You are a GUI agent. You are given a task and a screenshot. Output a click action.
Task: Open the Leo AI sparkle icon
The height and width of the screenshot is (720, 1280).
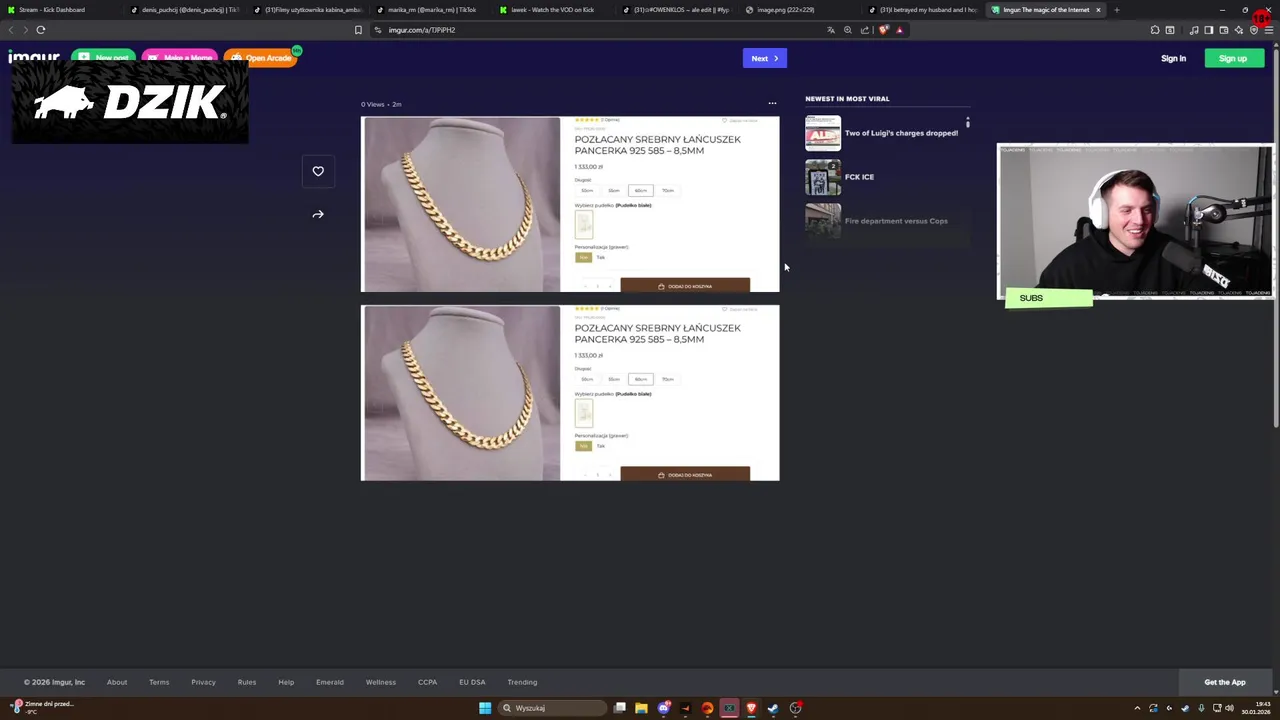tap(1239, 30)
